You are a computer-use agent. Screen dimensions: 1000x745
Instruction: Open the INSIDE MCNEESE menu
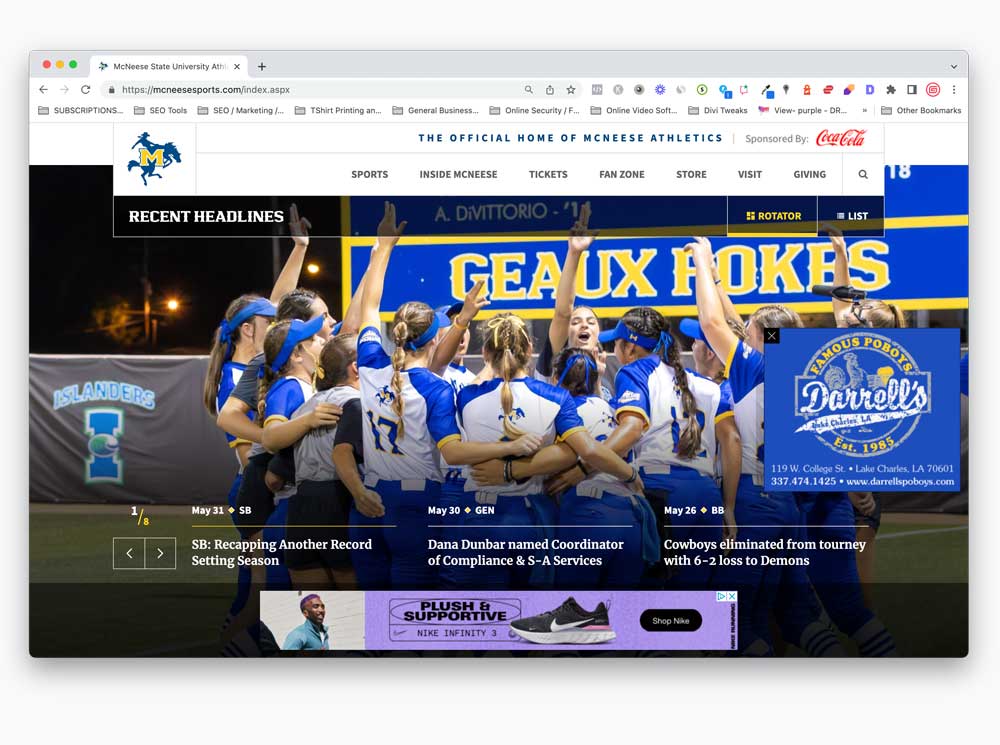pos(458,174)
